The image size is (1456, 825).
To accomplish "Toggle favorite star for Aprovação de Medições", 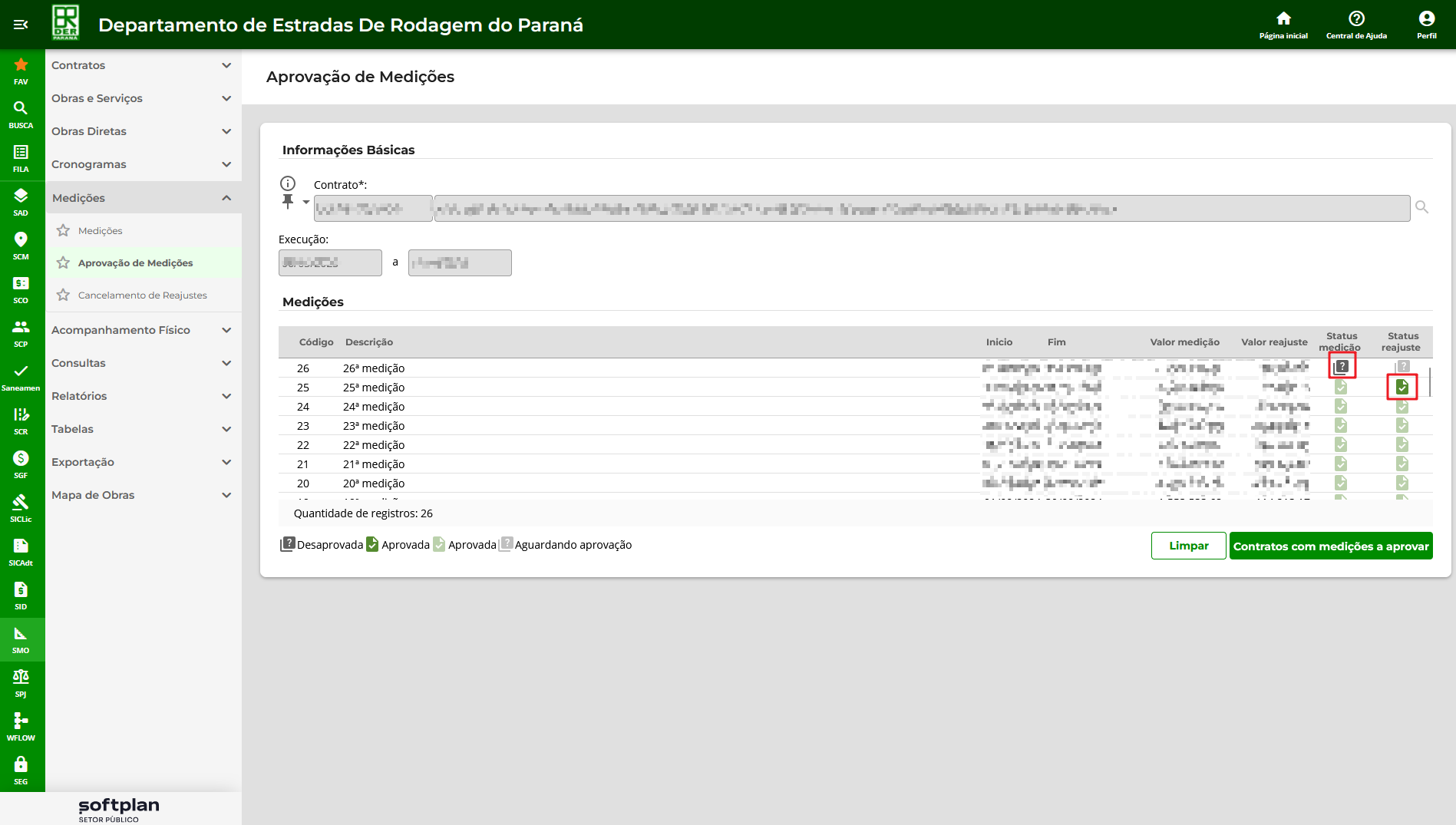I will click(63, 263).
